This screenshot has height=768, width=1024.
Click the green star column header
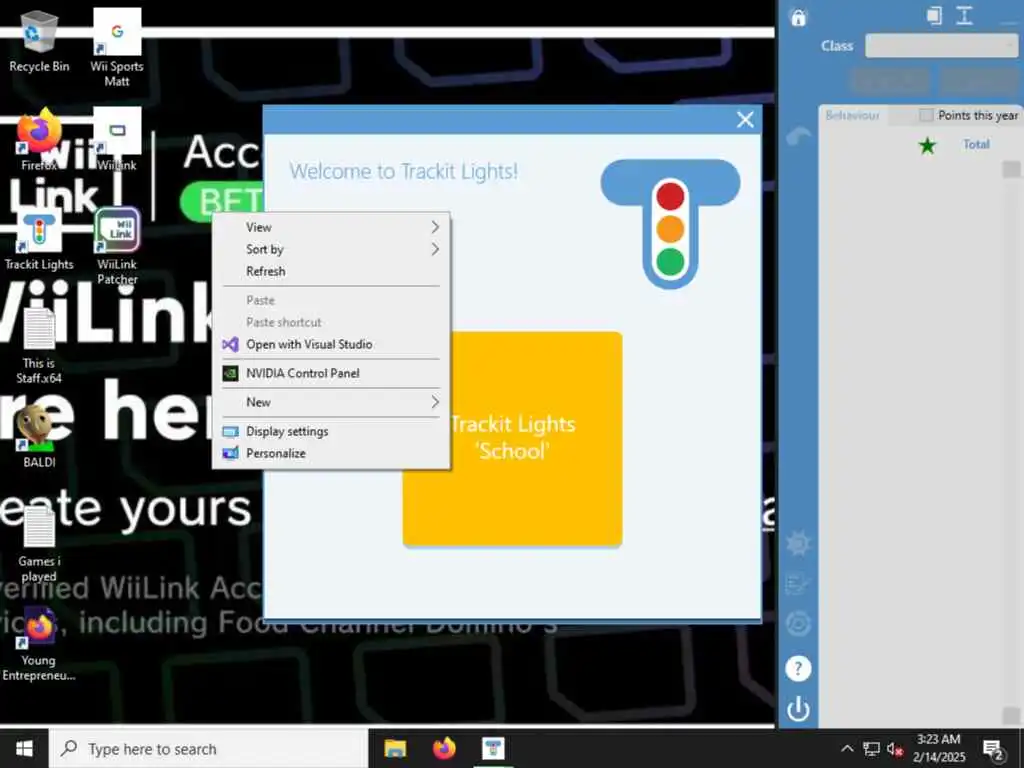point(927,145)
